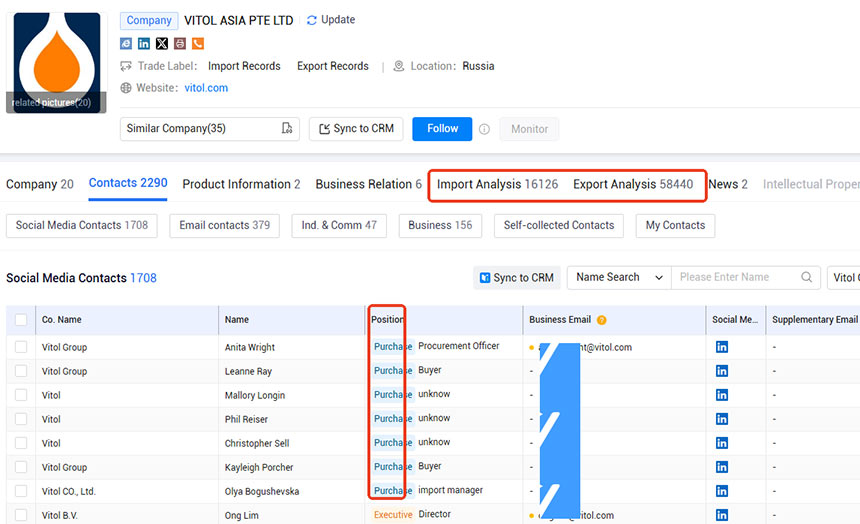Filter by Email contacts 379
The image size is (860, 524).
point(224,226)
